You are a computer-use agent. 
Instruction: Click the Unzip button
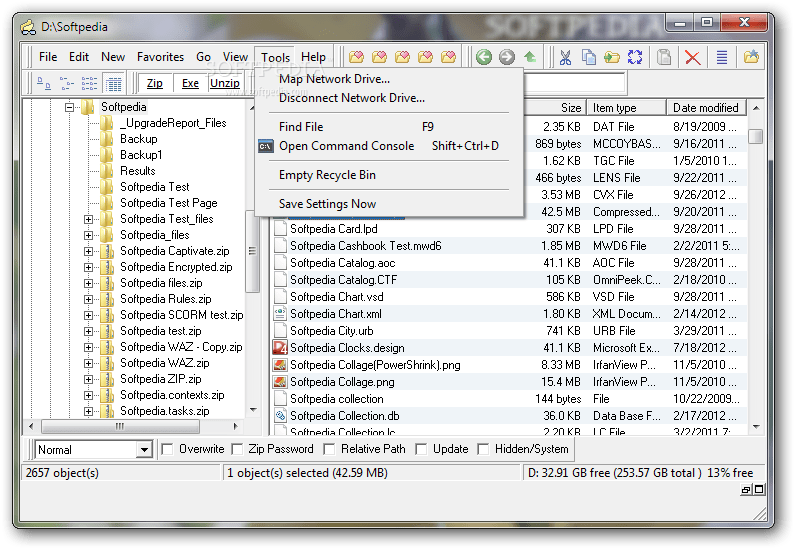[225, 83]
